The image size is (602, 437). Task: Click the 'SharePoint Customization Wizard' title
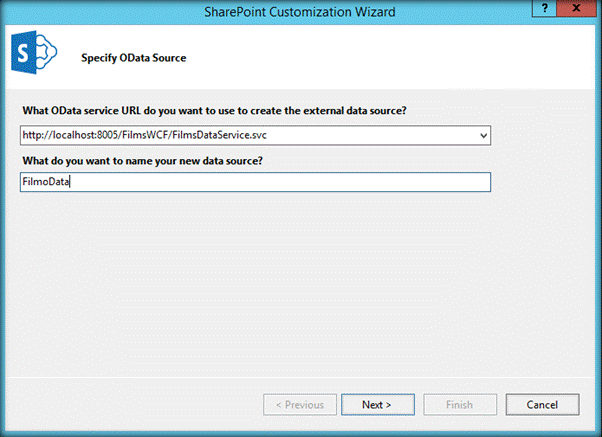(299, 12)
